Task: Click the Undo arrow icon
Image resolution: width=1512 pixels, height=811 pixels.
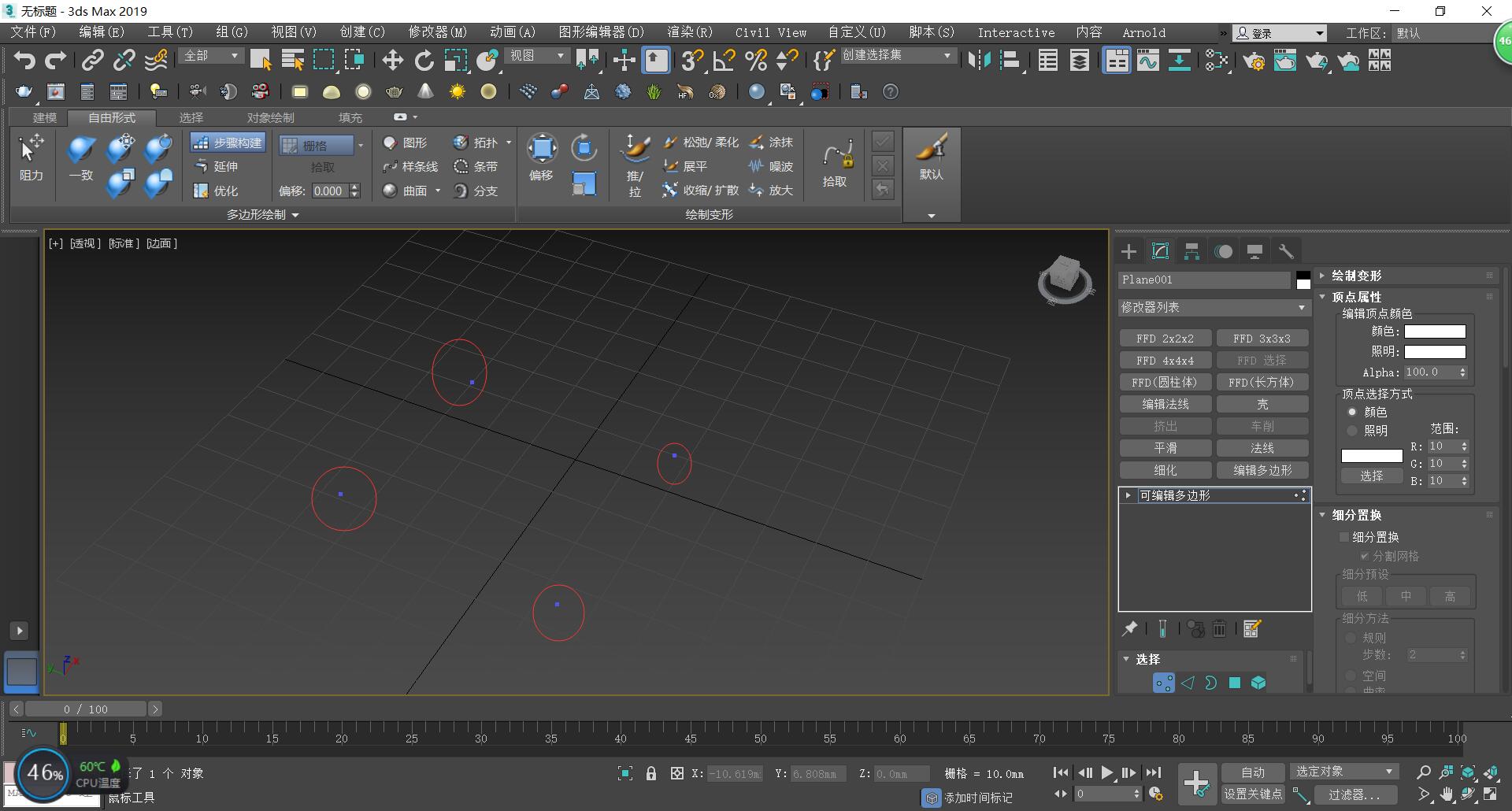Action: tap(25, 61)
